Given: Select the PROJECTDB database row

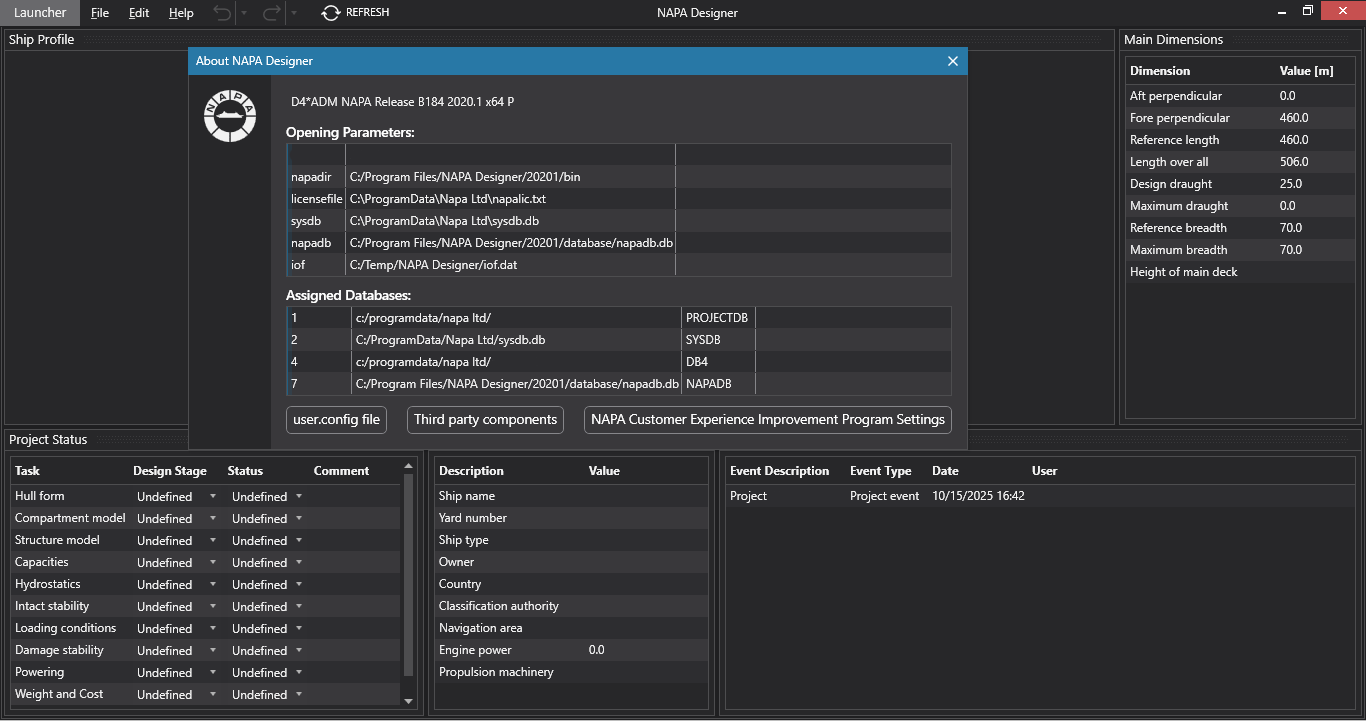Looking at the screenshot, I should coord(619,318).
